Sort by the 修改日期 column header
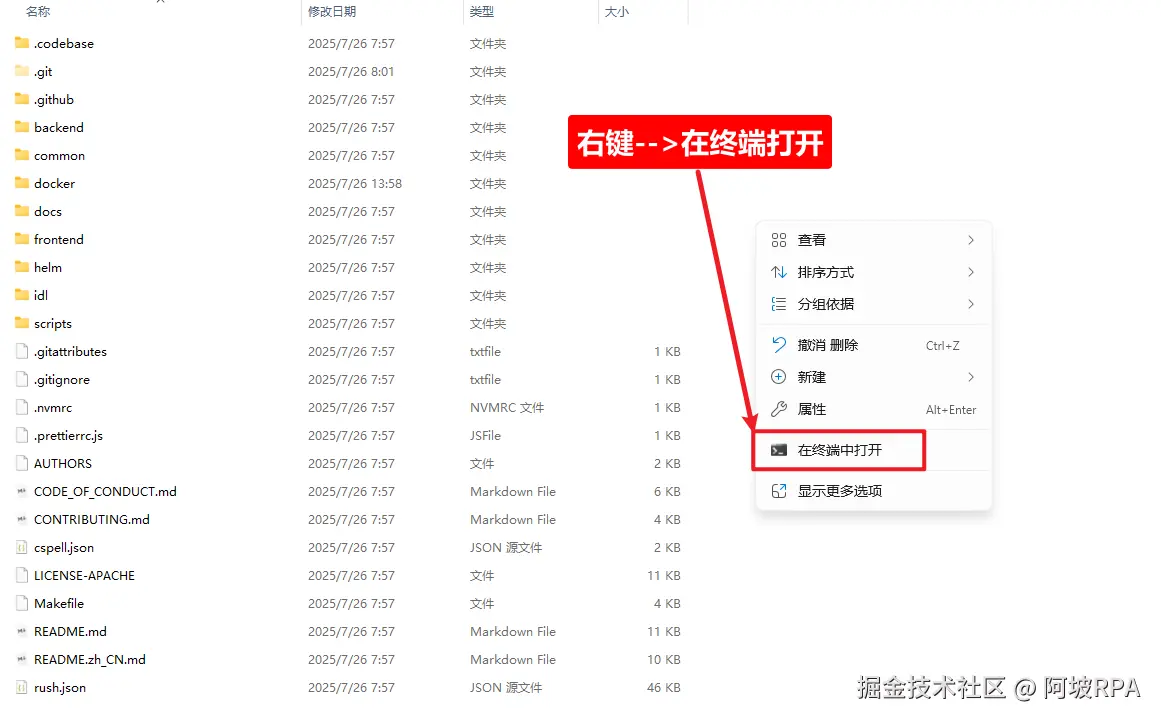Screen dimensions: 1161x722 tap(332, 12)
